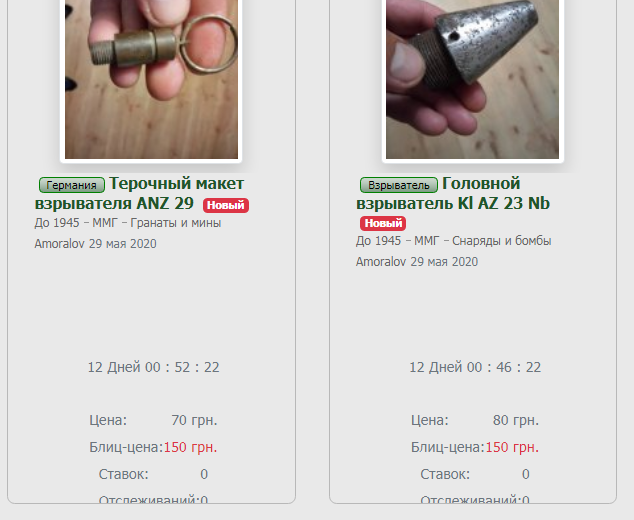Screen dimensions: 634x520
Task: Click red Новый badge on Kl AZ 23 listing
Action: pos(383,223)
